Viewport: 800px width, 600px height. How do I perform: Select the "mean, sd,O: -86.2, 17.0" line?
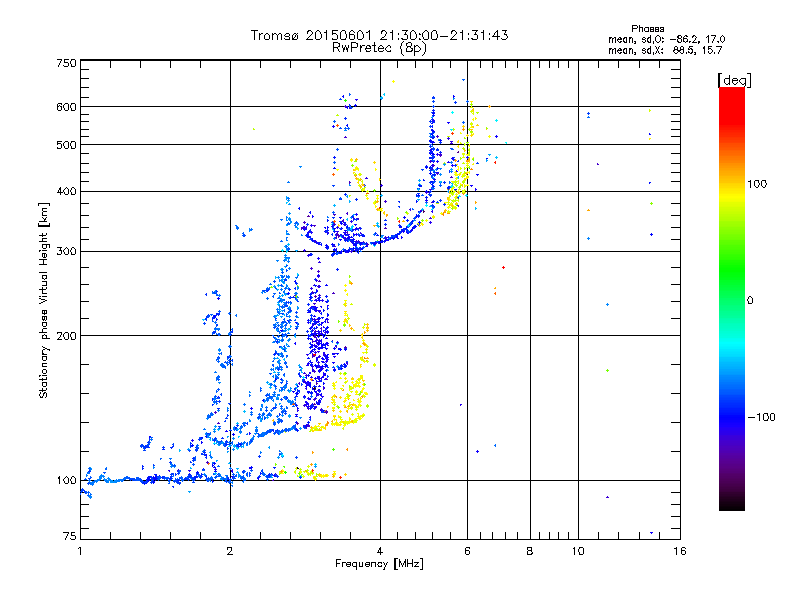pos(667,39)
